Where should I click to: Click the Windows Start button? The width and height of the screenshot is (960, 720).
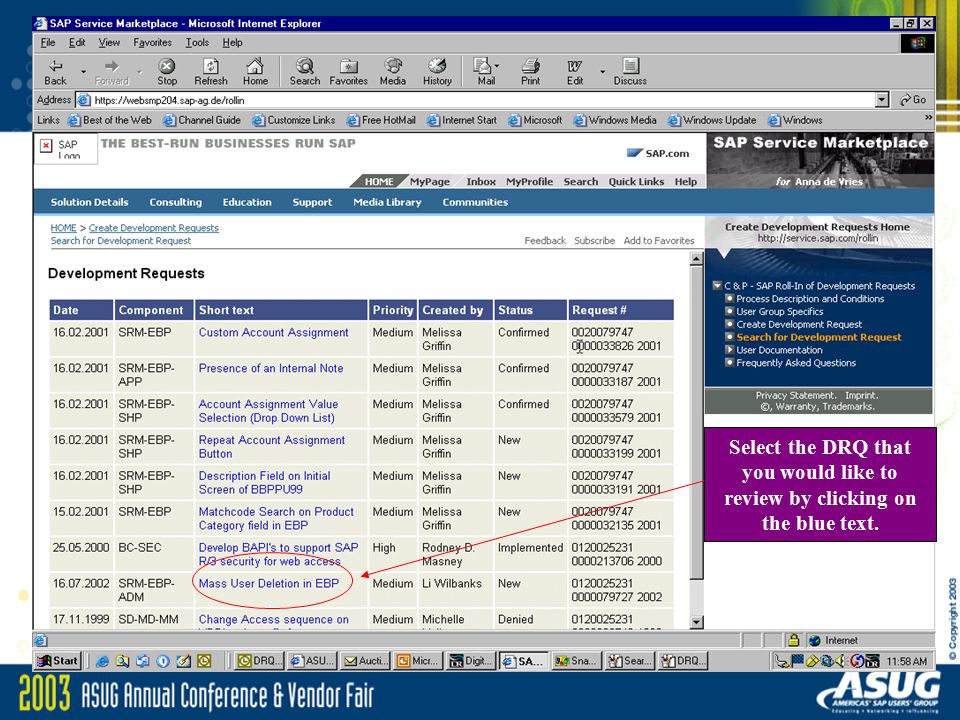[x=58, y=661]
